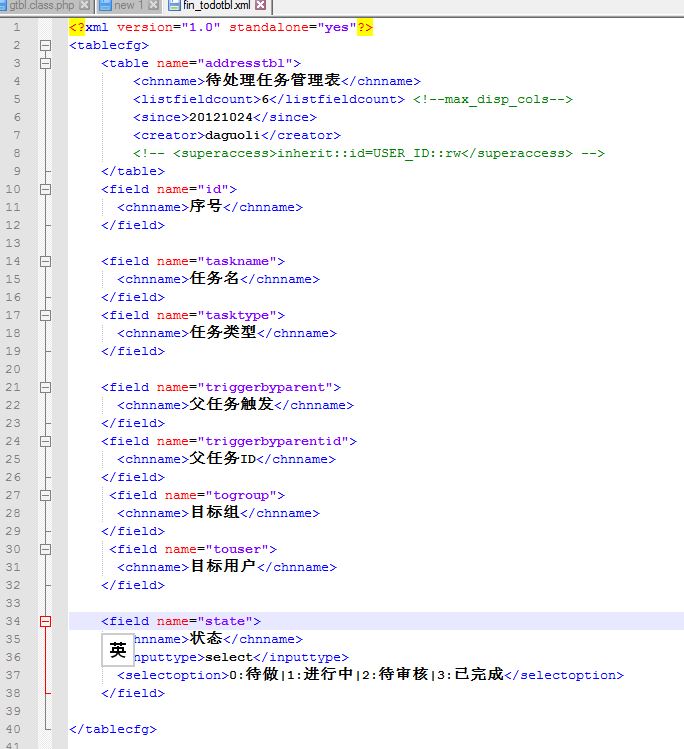Collapse the red state field fold marker

45,621
